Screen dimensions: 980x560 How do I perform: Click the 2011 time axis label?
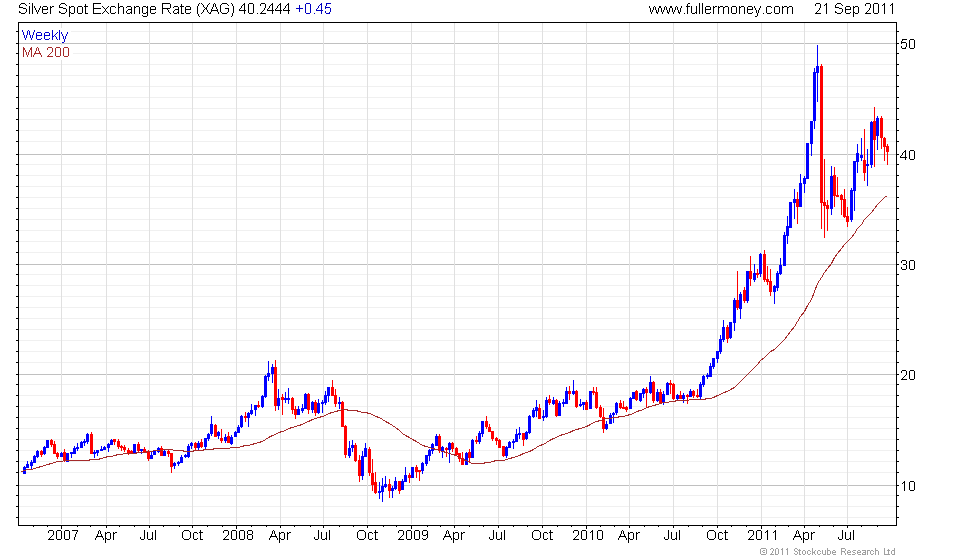click(762, 536)
